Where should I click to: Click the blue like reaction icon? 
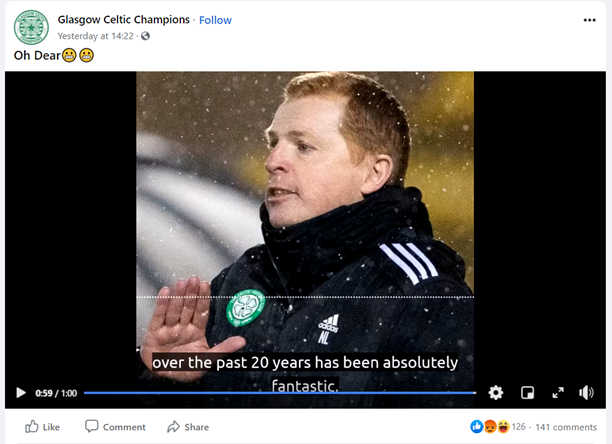pos(477,427)
